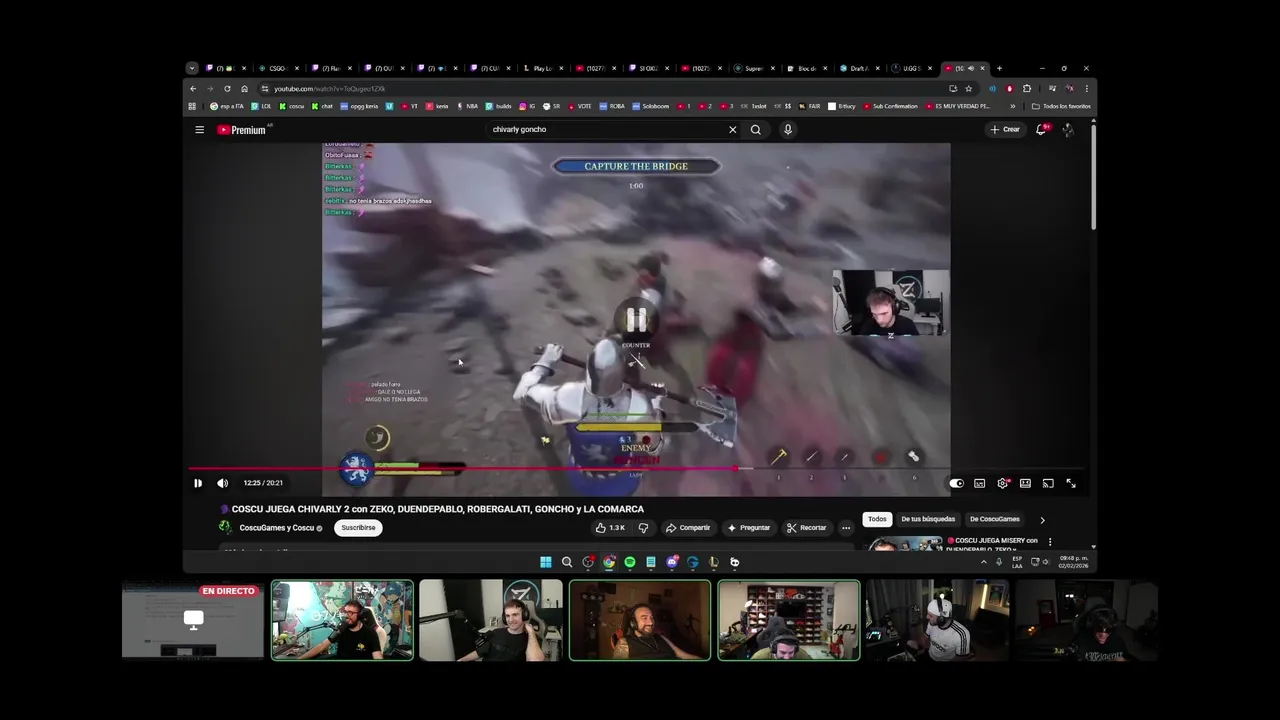Image resolution: width=1280 pixels, height=720 pixels.
Task: Show more filter chips with right arrow
Action: click(x=1042, y=520)
